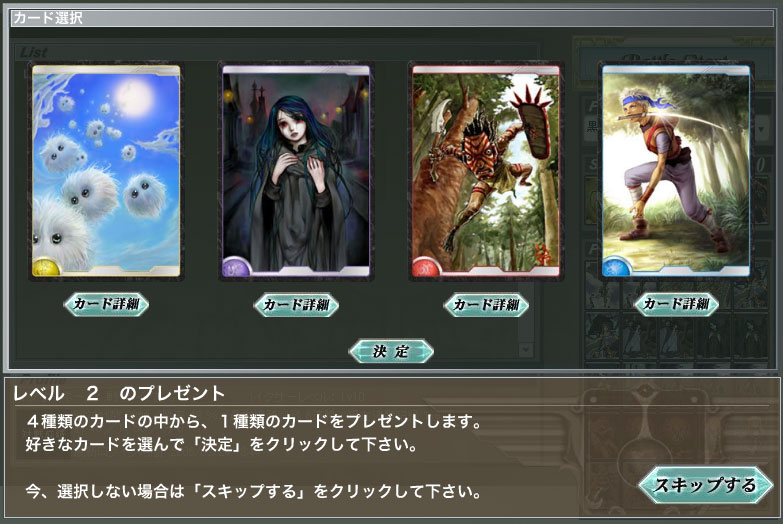The image size is (783, 524).
Task: Click the scroll down arrow behind card list
Action: [x=525, y=350]
